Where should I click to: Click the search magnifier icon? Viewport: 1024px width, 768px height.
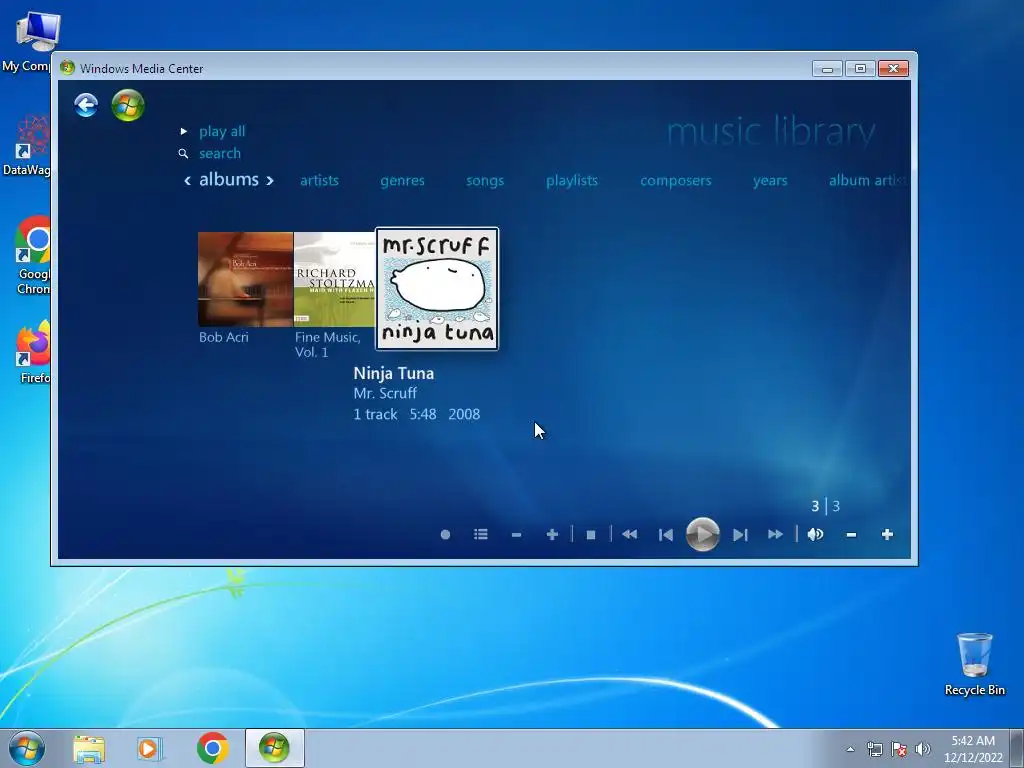tap(184, 153)
